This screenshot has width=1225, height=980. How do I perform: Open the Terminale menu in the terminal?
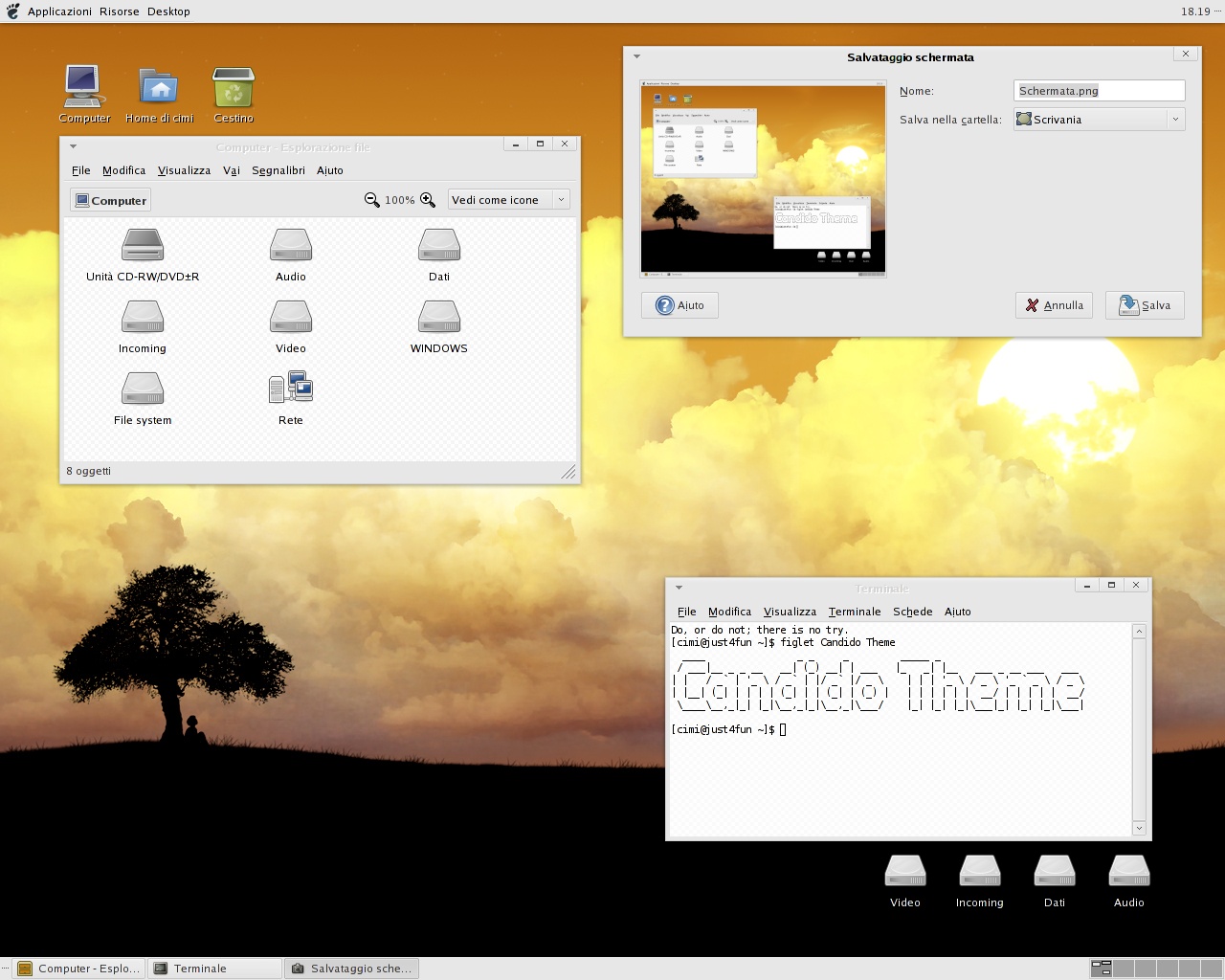click(855, 612)
